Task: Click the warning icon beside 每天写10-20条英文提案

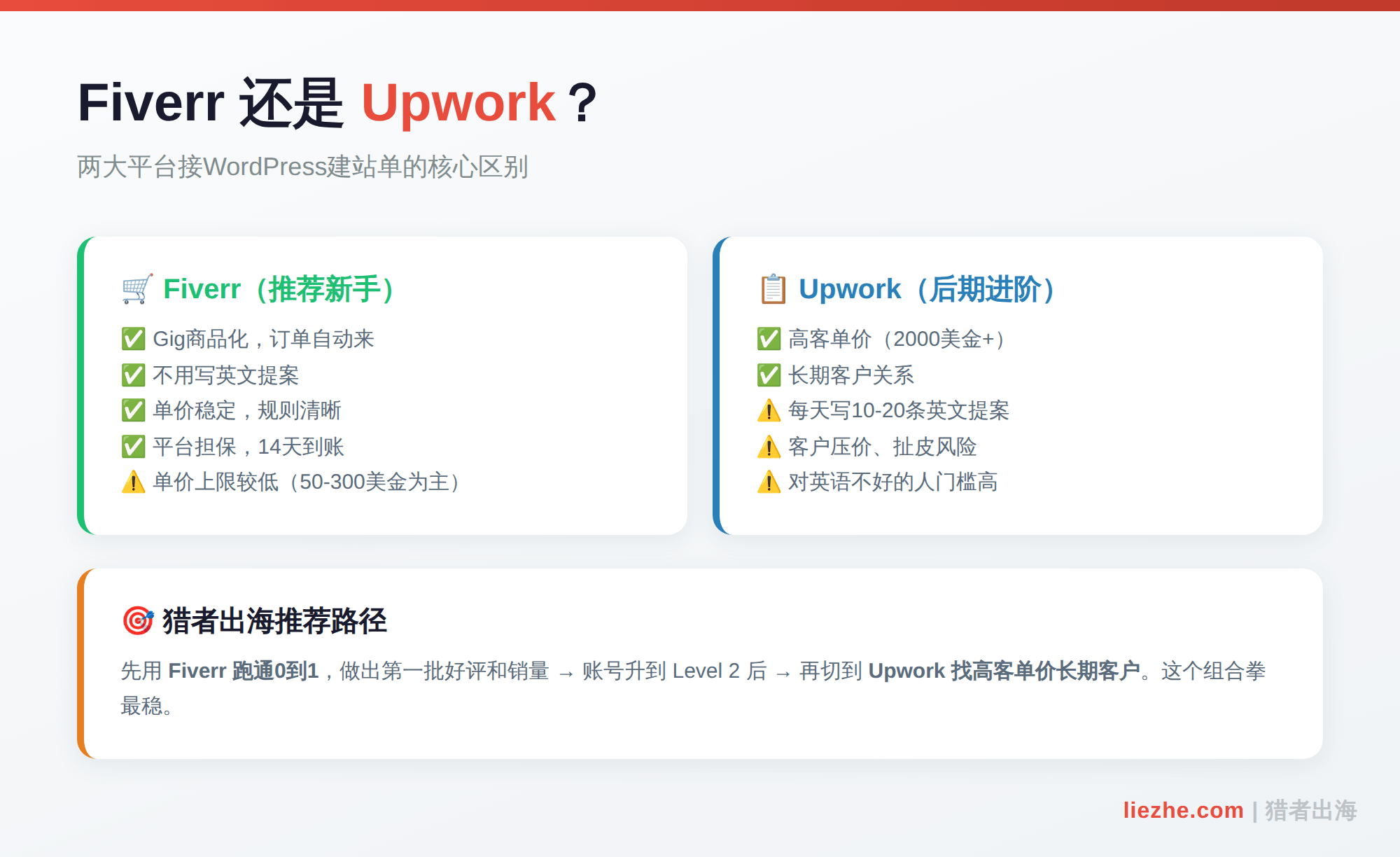Action: [769, 410]
